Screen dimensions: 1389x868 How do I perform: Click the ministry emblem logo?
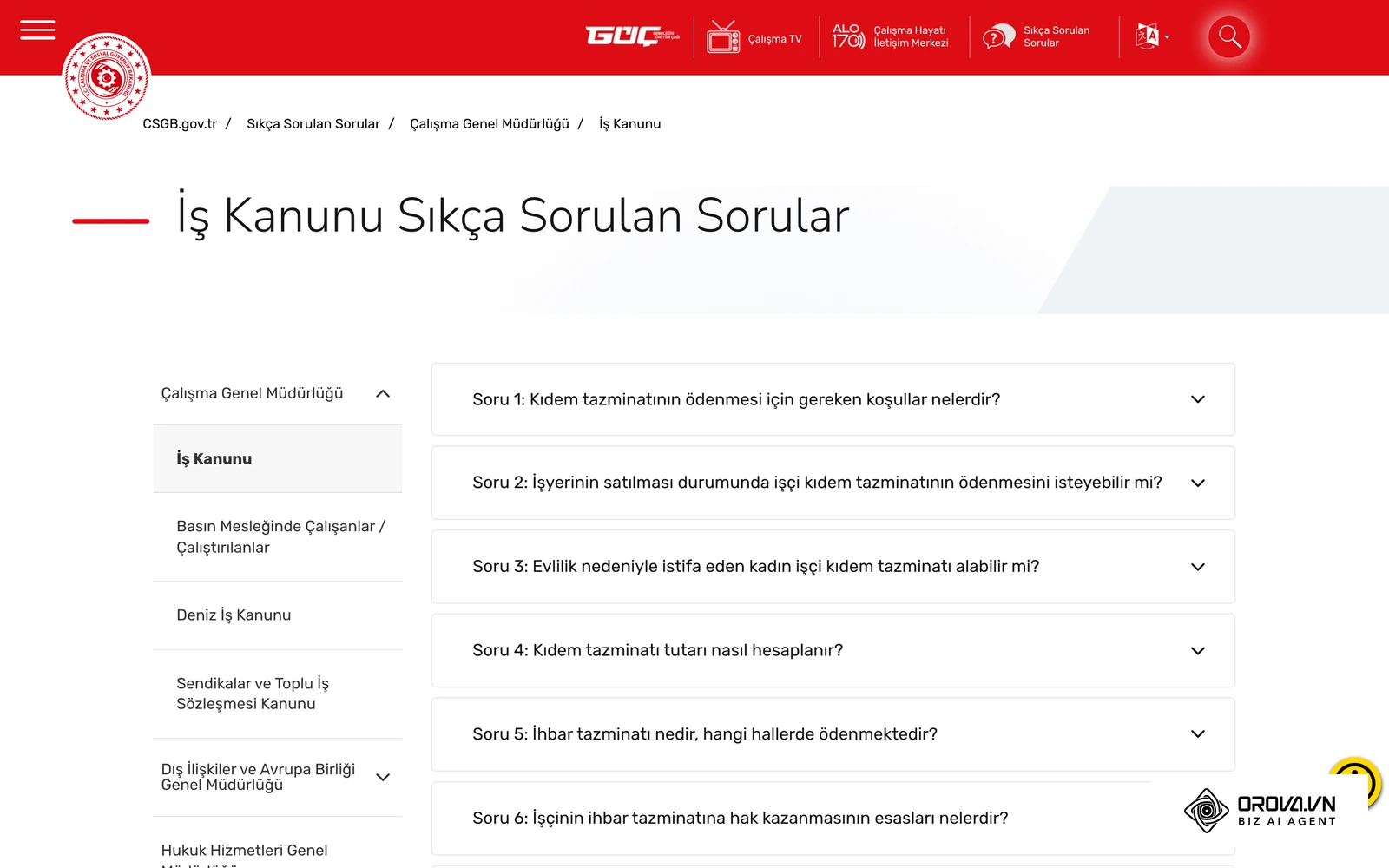(x=107, y=77)
